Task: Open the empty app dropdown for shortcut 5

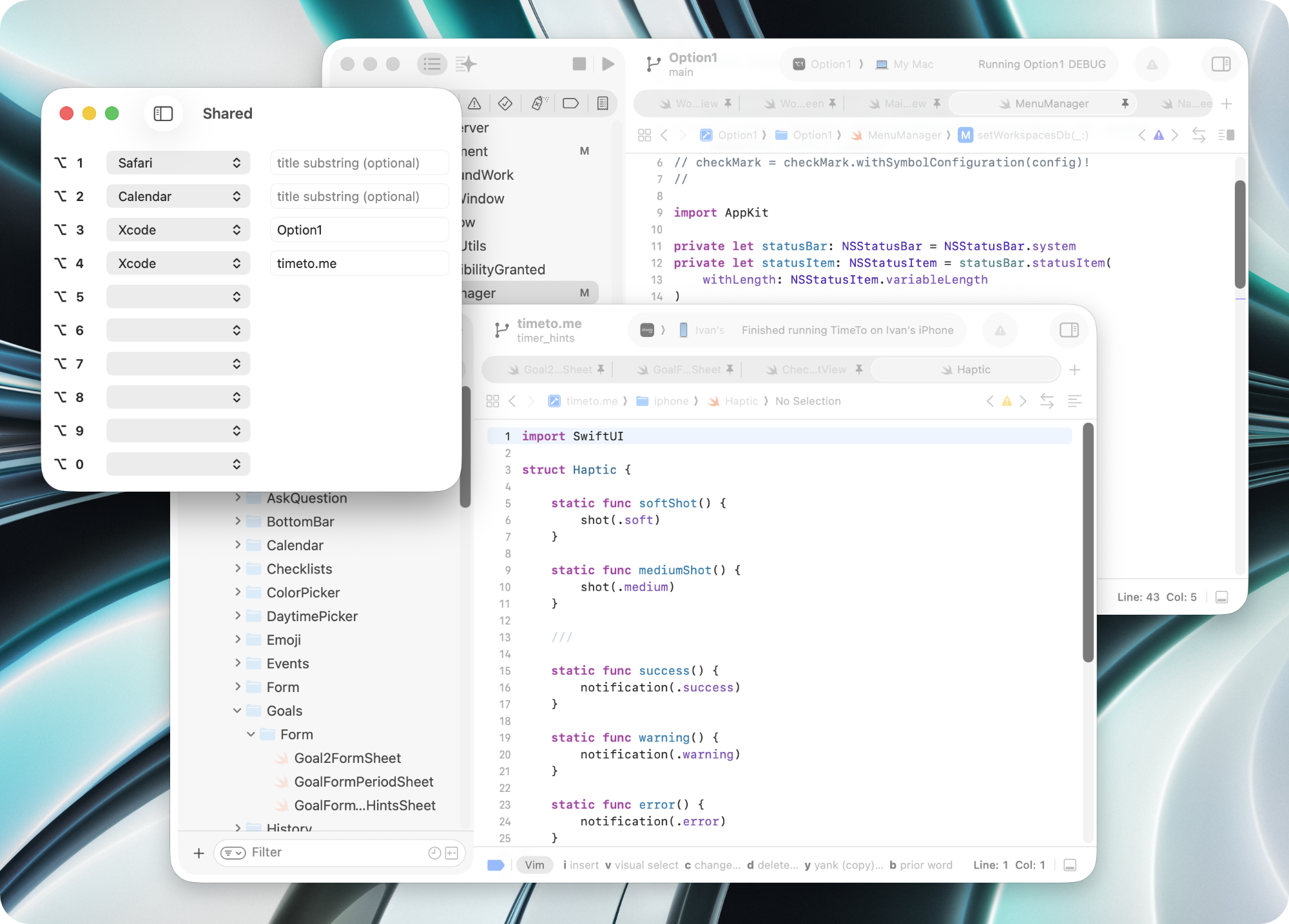Action: pos(178,297)
